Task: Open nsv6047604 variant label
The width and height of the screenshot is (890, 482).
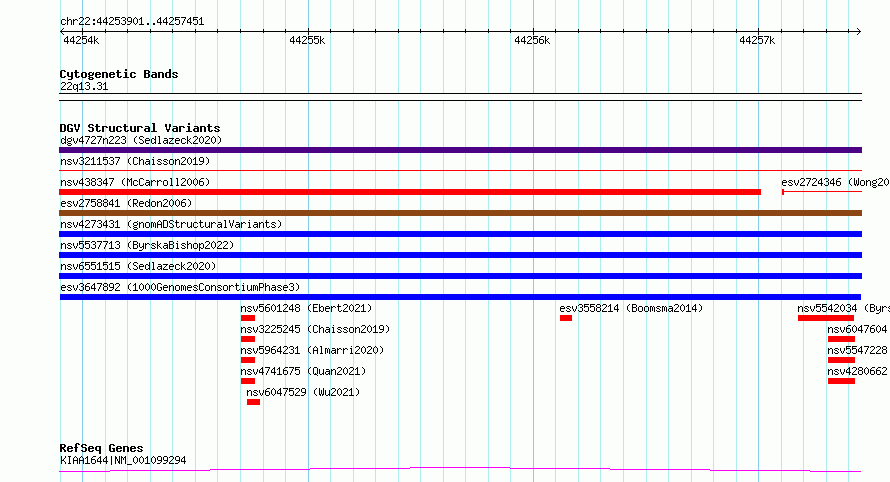Action: (857, 329)
